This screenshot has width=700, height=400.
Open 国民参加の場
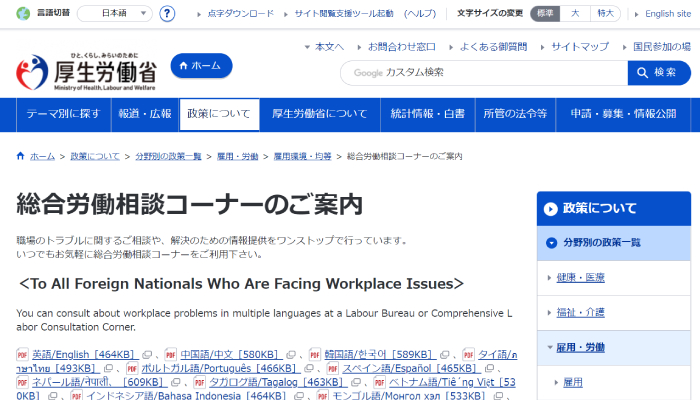[662, 46]
